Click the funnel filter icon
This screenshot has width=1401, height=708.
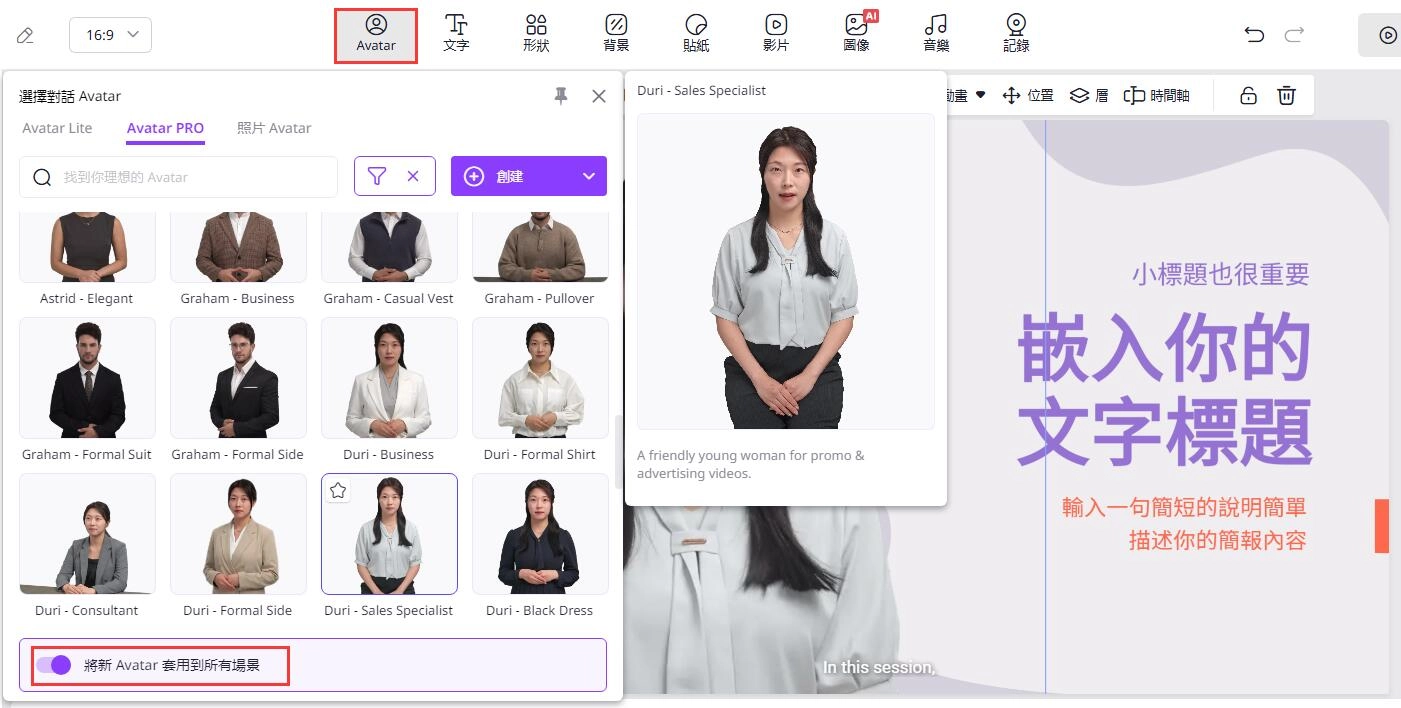pyautogui.click(x=376, y=176)
